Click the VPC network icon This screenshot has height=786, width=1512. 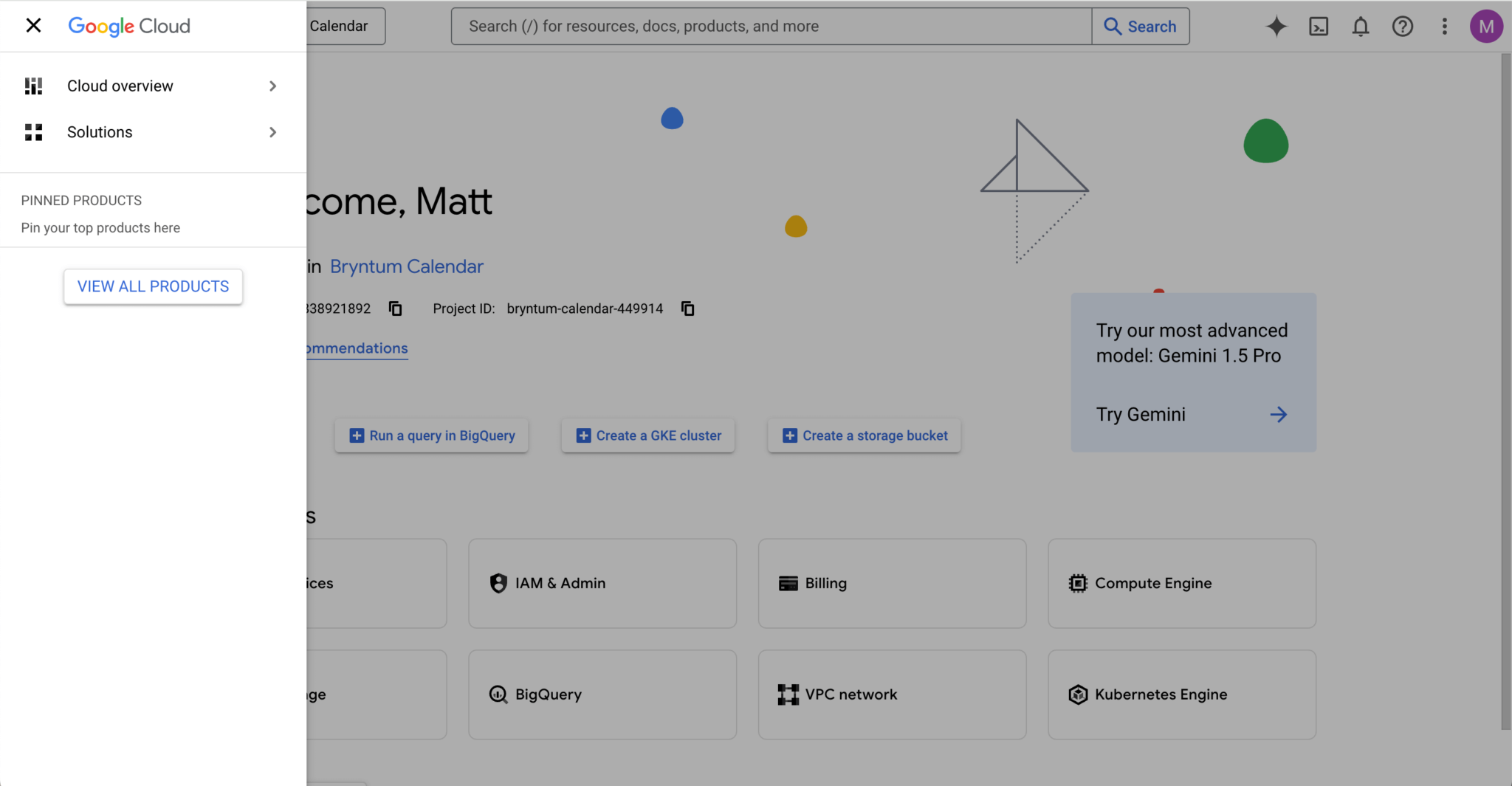click(x=788, y=694)
